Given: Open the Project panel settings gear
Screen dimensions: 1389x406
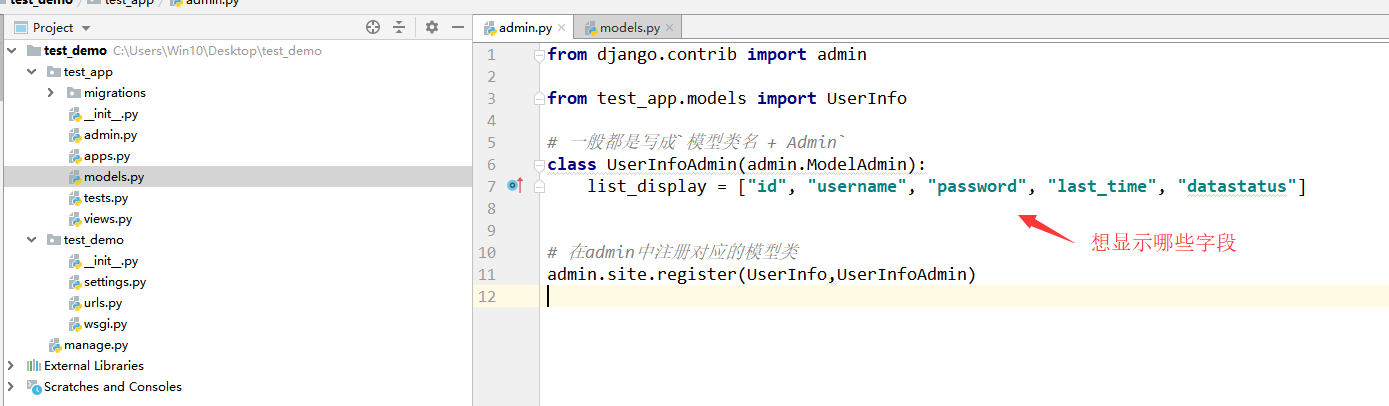Looking at the screenshot, I should pyautogui.click(x=432, y=28).
